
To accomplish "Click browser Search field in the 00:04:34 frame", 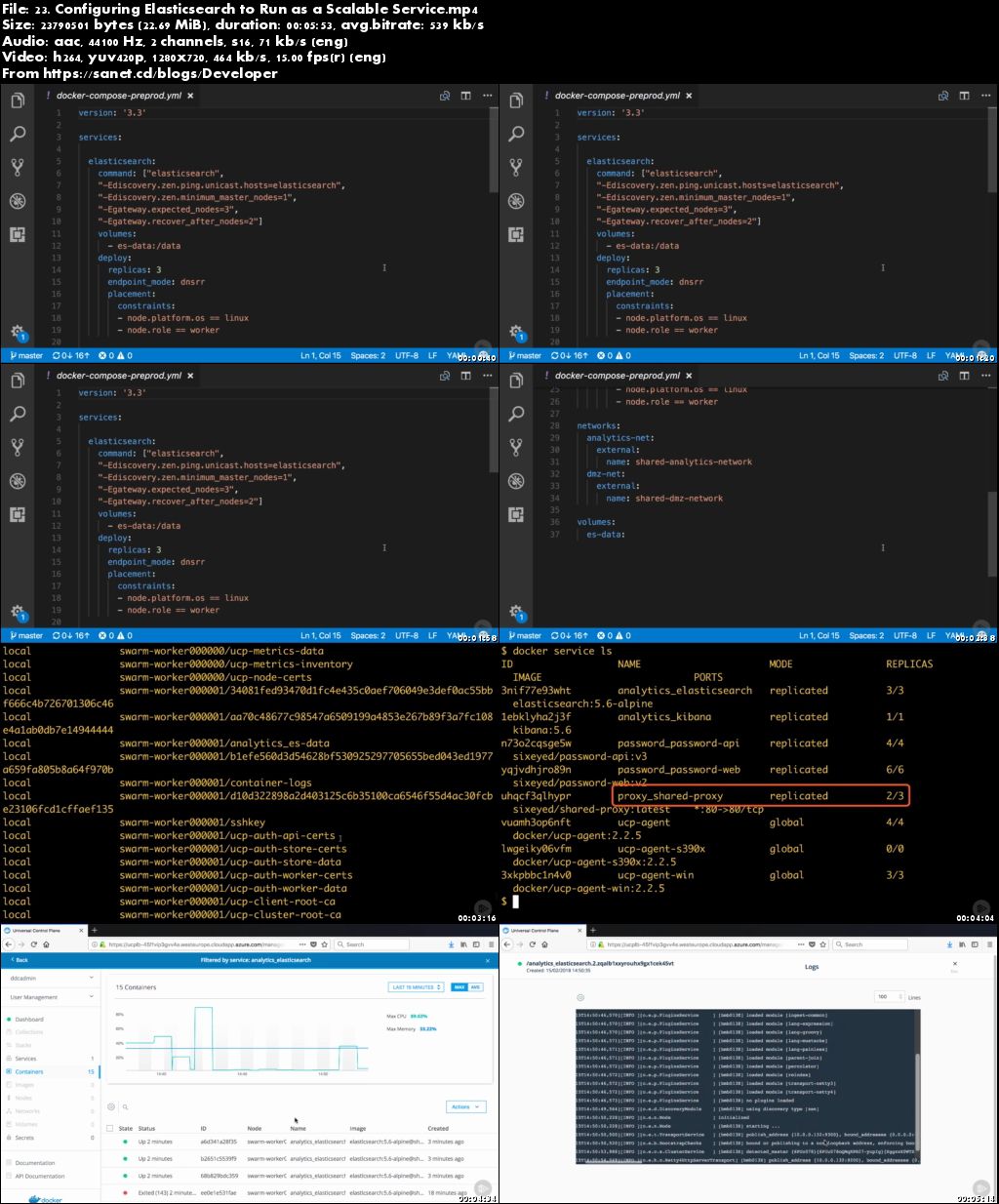I will [x=372, y=944].
